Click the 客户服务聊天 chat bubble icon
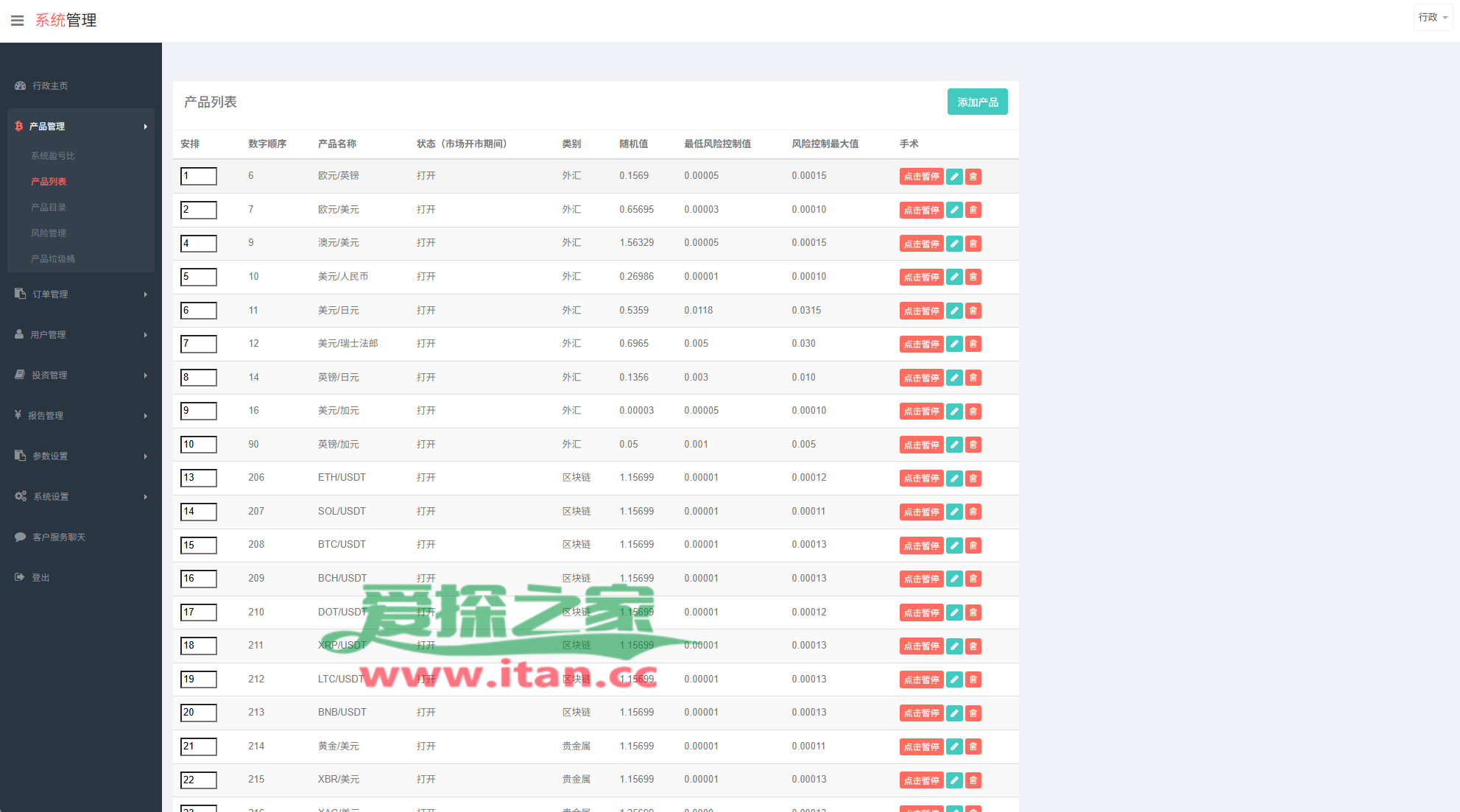1460x812 pixels. [x=20, y=537]
